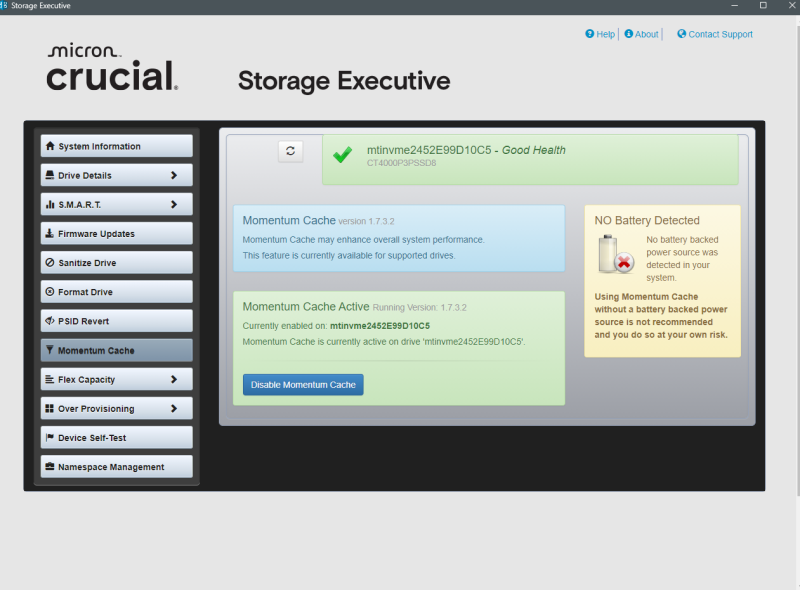
Task: Click the download icon beside Firmware Updates
Action: point(49,233)
